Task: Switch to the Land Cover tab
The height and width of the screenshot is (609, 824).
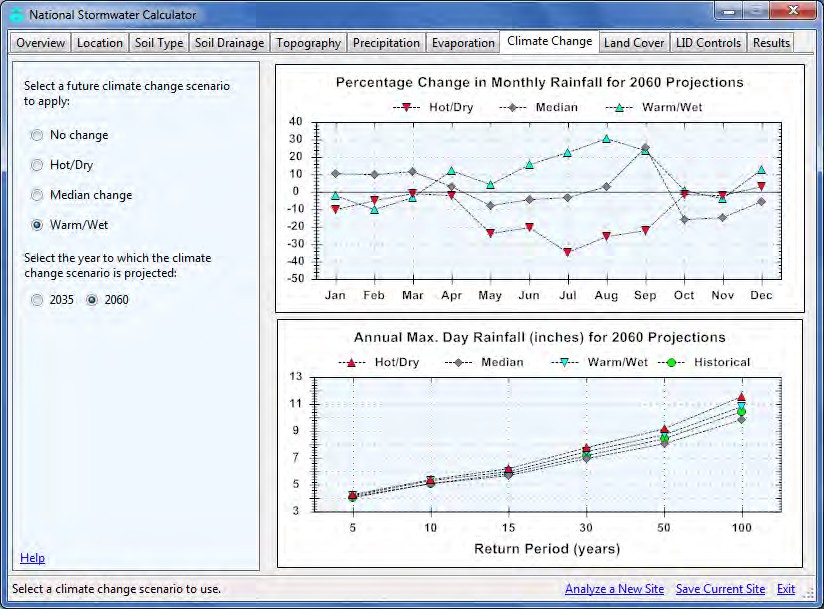Action: (634, 43)
